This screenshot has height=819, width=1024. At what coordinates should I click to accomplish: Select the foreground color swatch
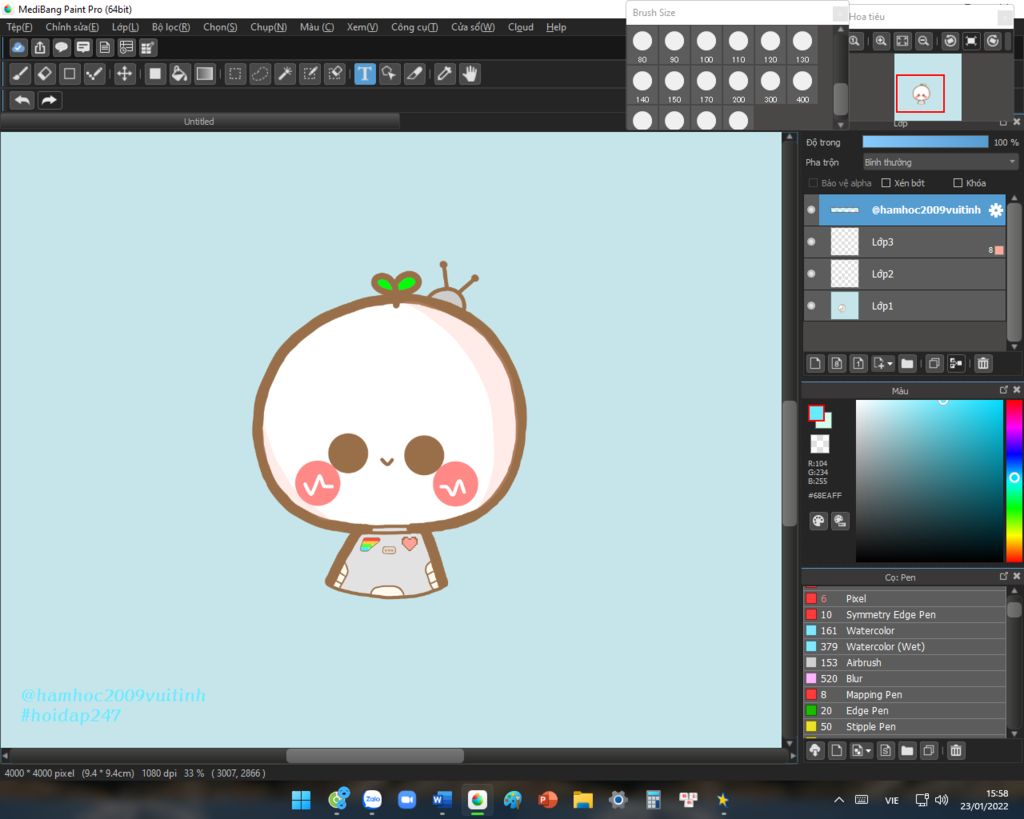click(816, 413)
